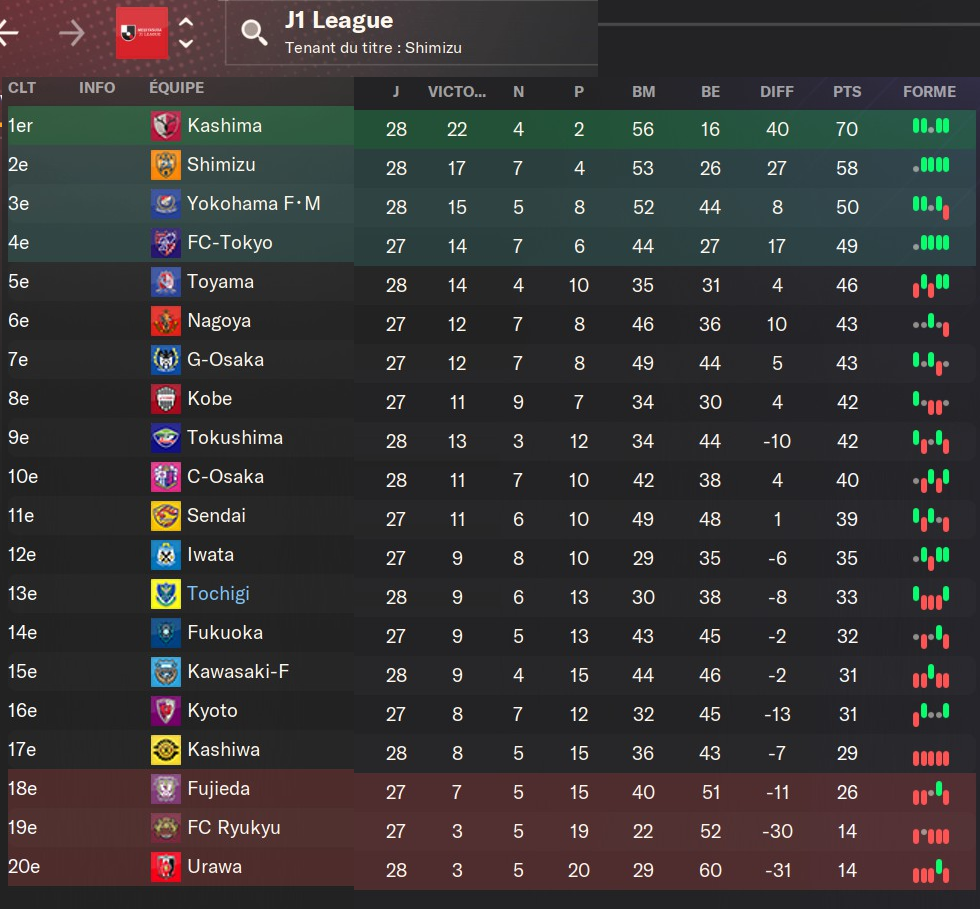
Task: Go to previous competition with up chevron
Action: click(x=186, y=22)
